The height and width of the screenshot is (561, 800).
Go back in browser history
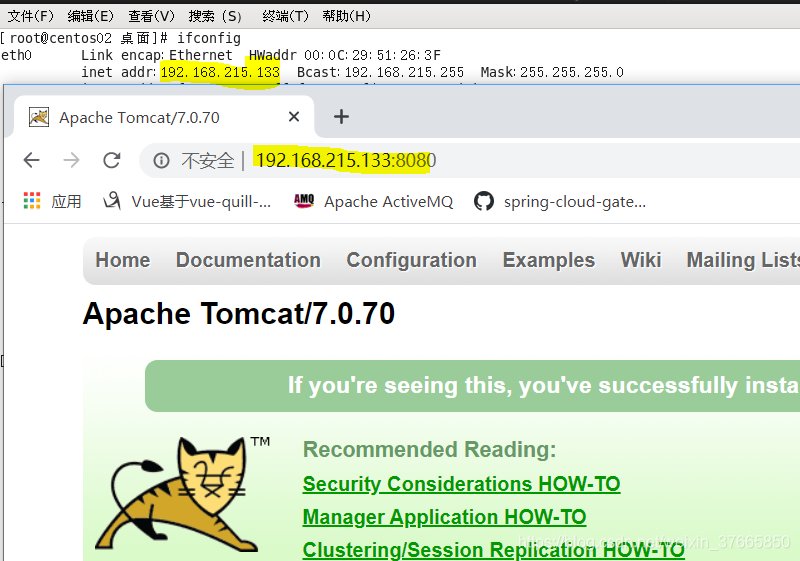[32, 160]
